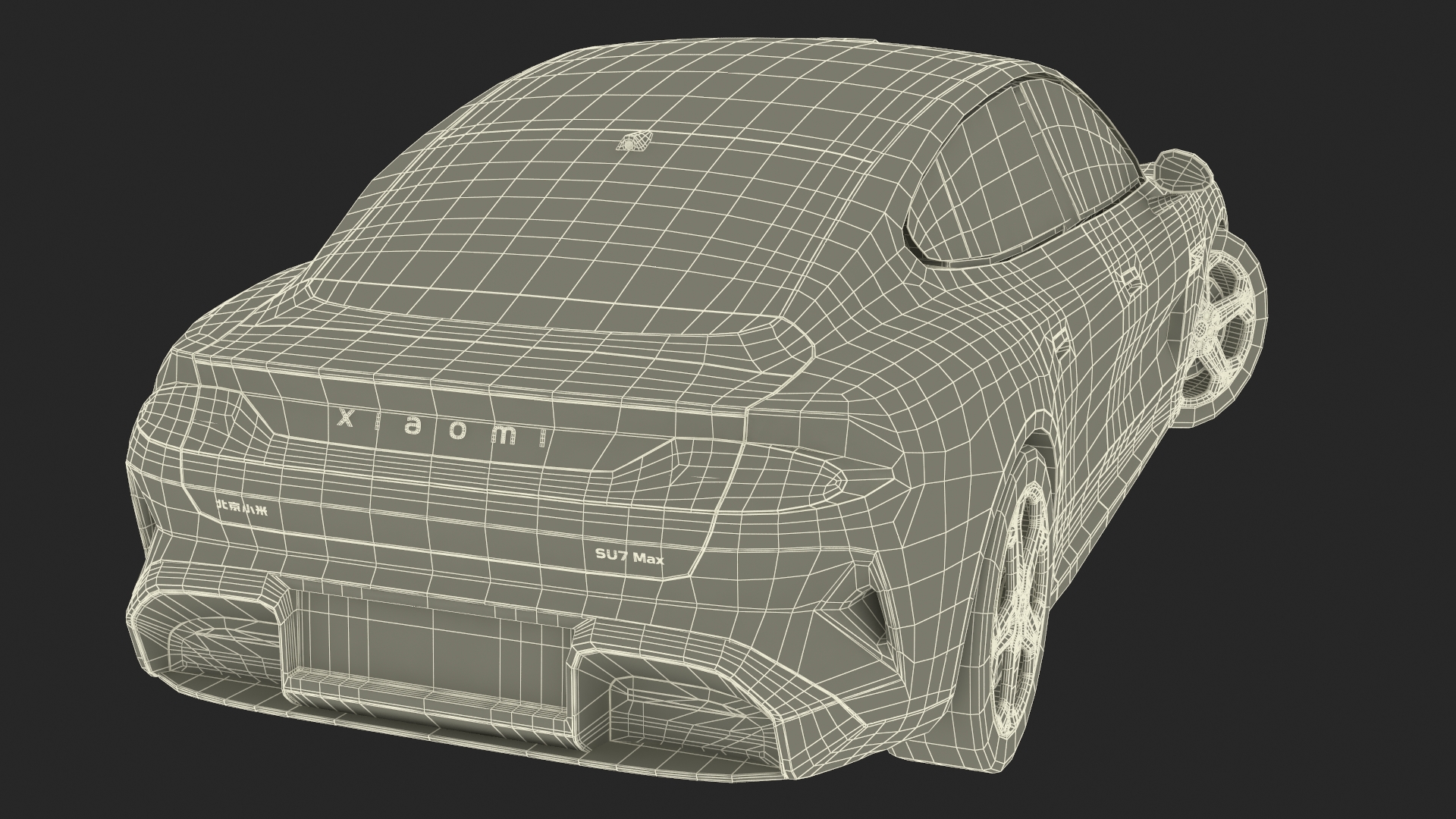This screenshot has height=819, width=1456.
Task: Click the "SU7 Max" badge
Action: (628, 557)
